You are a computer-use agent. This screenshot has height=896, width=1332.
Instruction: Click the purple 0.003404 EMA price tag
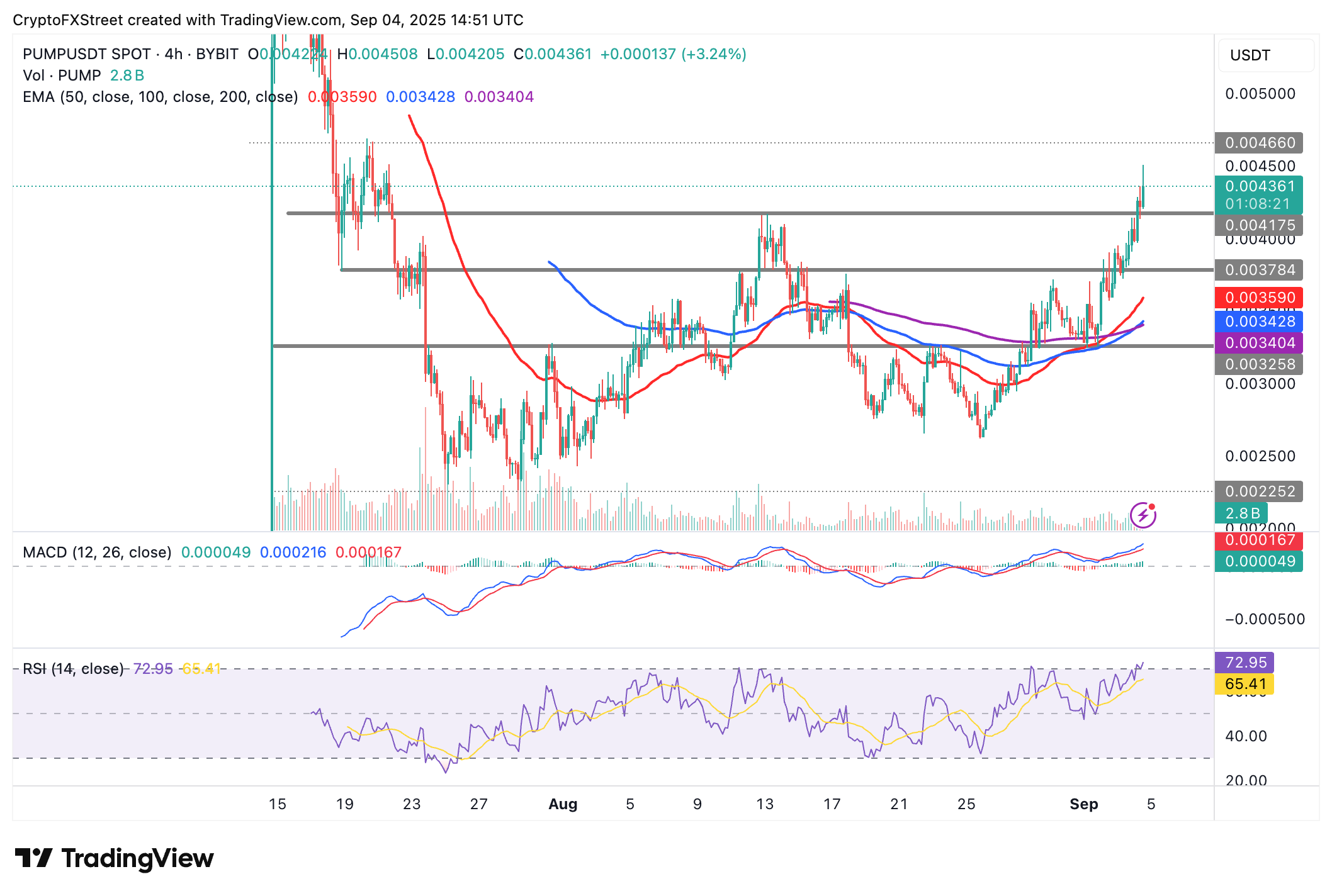(x=1258, y=343)
